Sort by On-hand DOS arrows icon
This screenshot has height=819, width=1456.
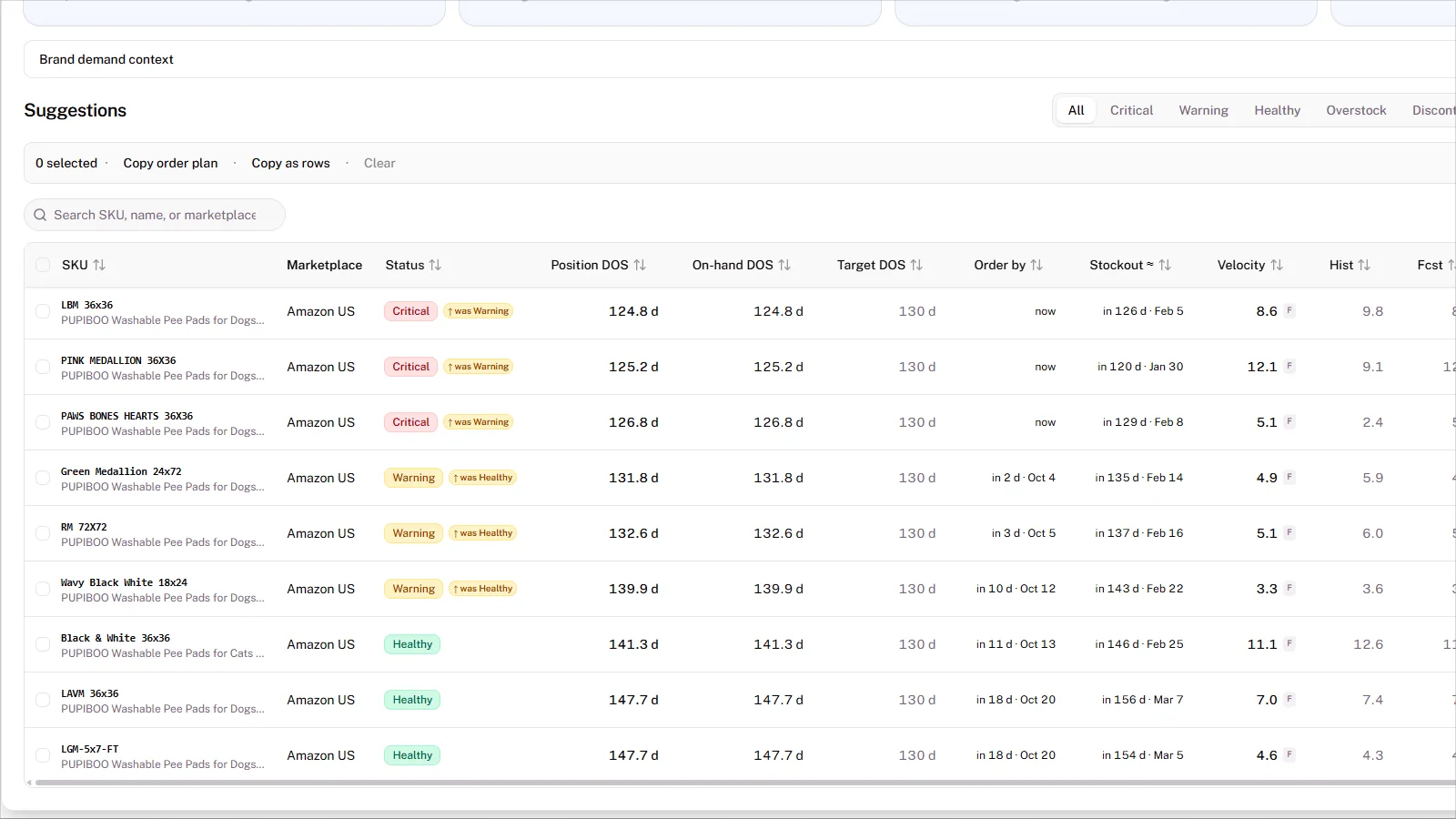(x=784, y=265)
